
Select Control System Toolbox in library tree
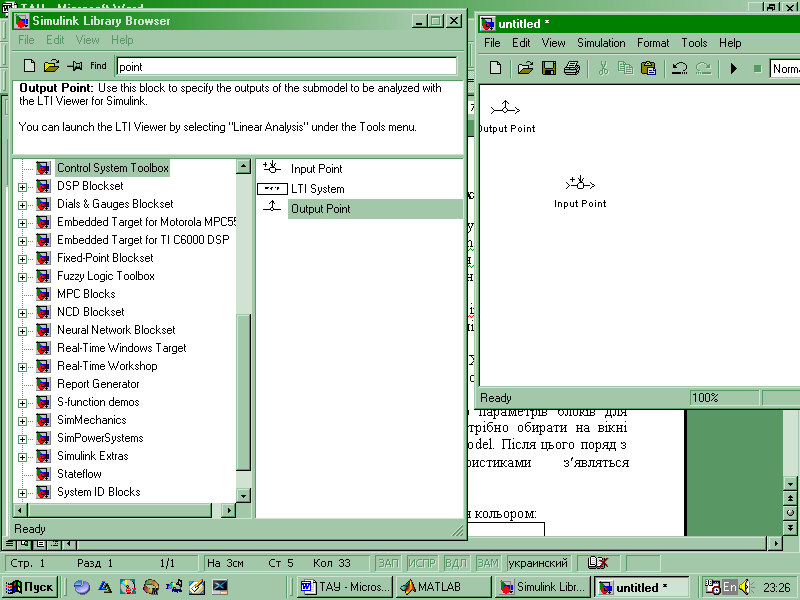(112, 168)
